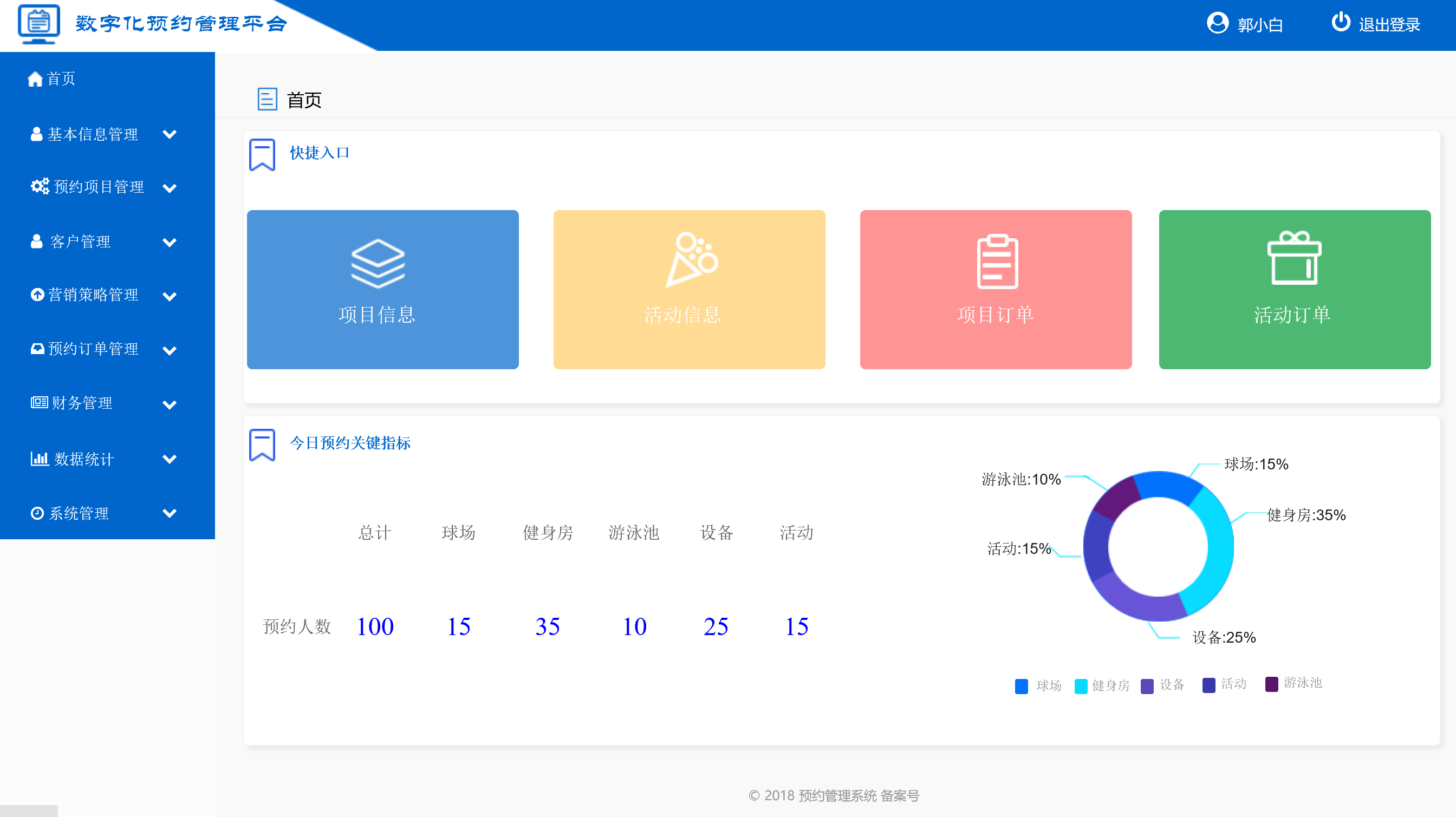The height and width of the screenshot is (817, 1456).
Task: Click the 健身房:35% chart label
Action: pyautogui.click(x=1306, y=515)
